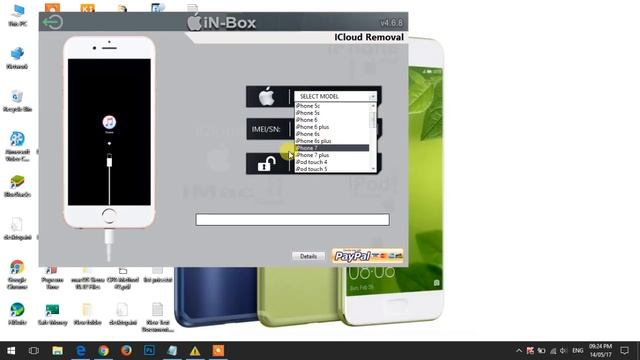Image resolution: width=640 pixels, height=360 pixels.
Task: Open the Google Chrome desktop shortcut
Action: tap(17, 274)
